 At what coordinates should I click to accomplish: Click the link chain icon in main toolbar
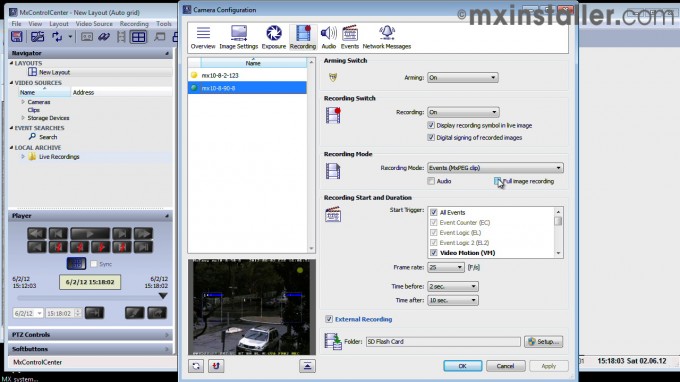(x=104, y=37)
